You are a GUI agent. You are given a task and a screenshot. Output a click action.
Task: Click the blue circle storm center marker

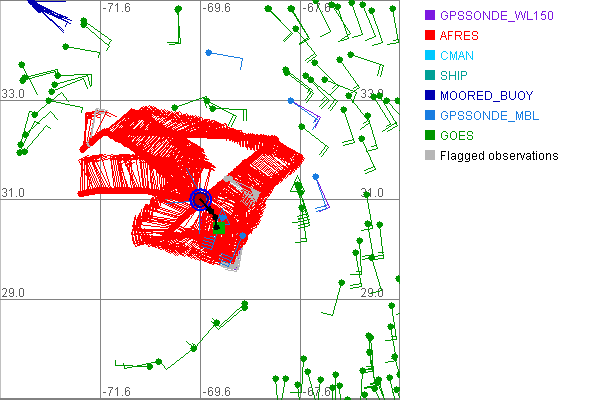(x=201, y=198)
